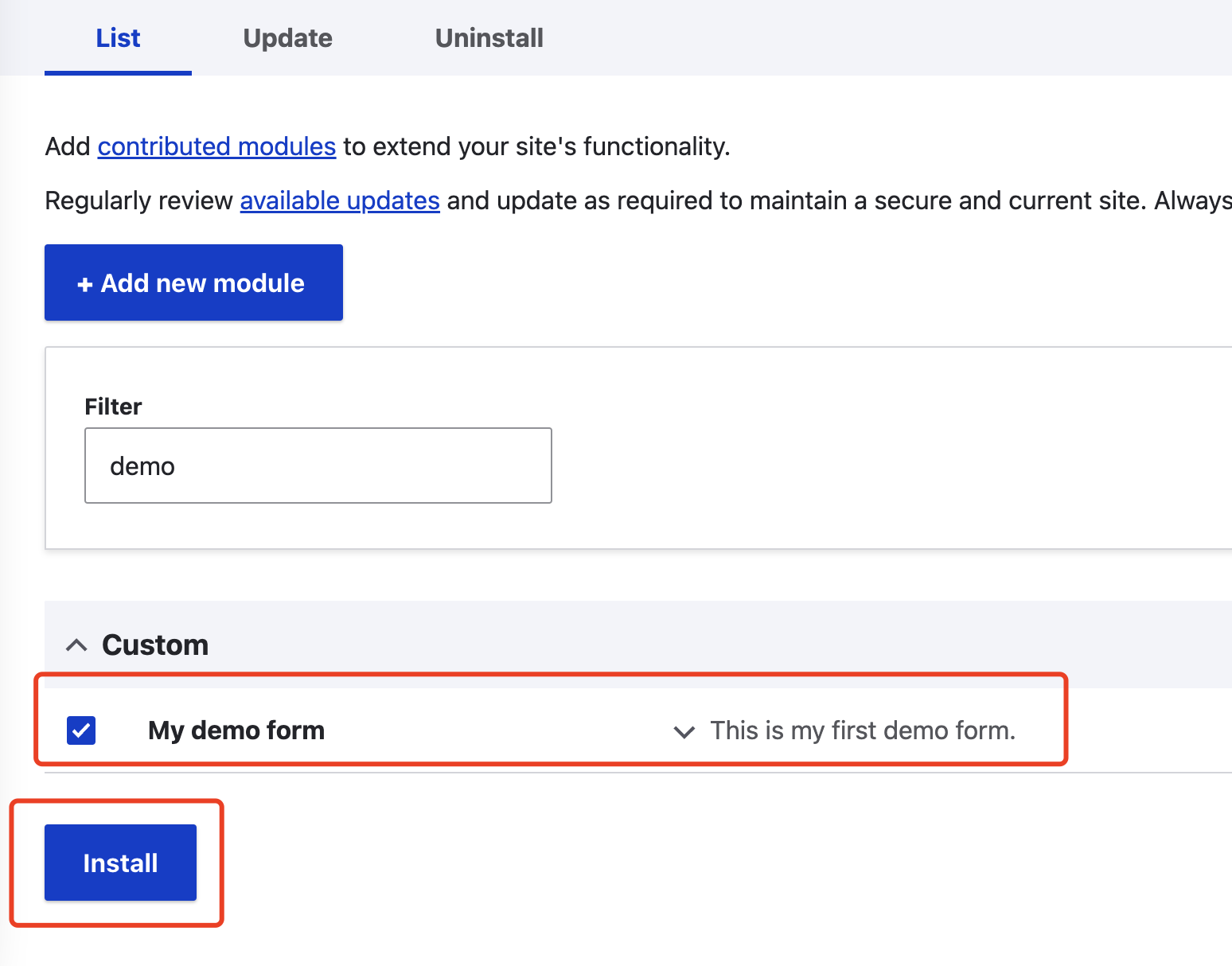The height and width of the screenshot is (966, 1232).
Task: Select the List tab
Action: pos(118,38)
